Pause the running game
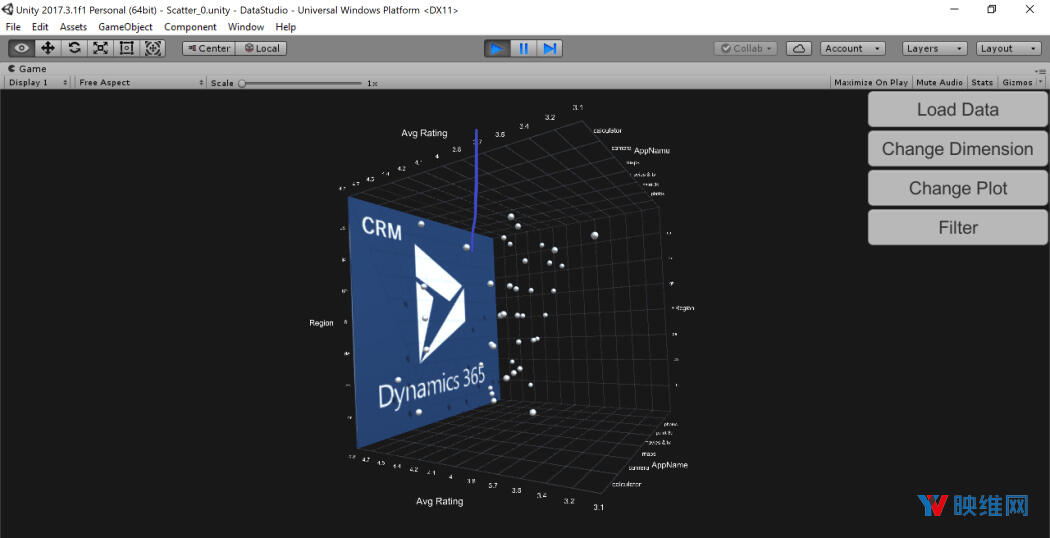Viewport: 1050px width, 538px height. (523, 48)
